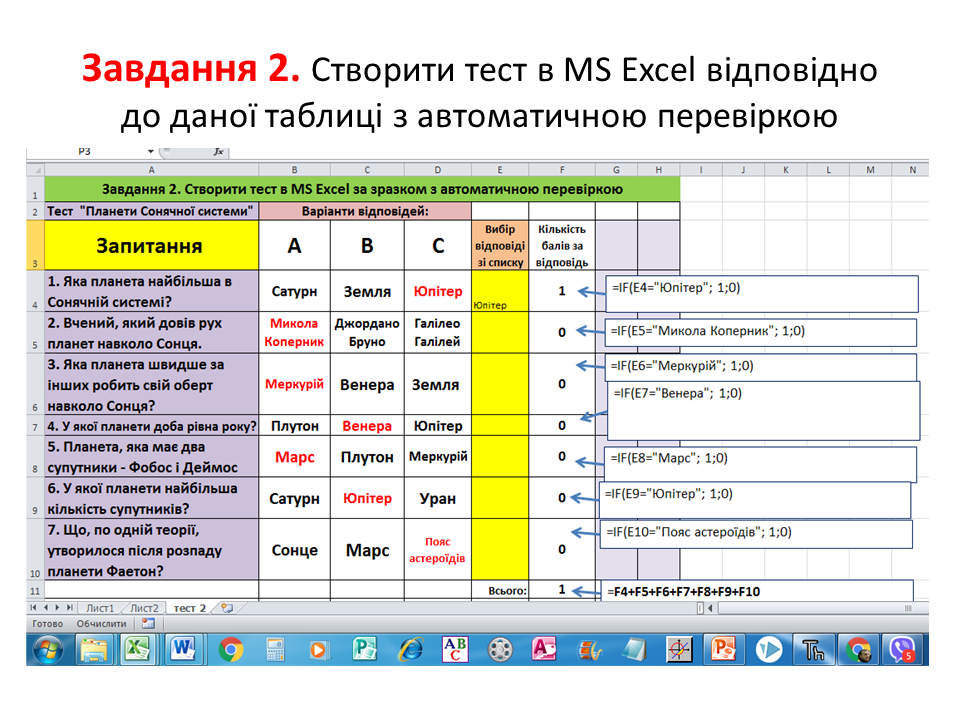Open the film strip video editor icon

[x=590, y=650]
